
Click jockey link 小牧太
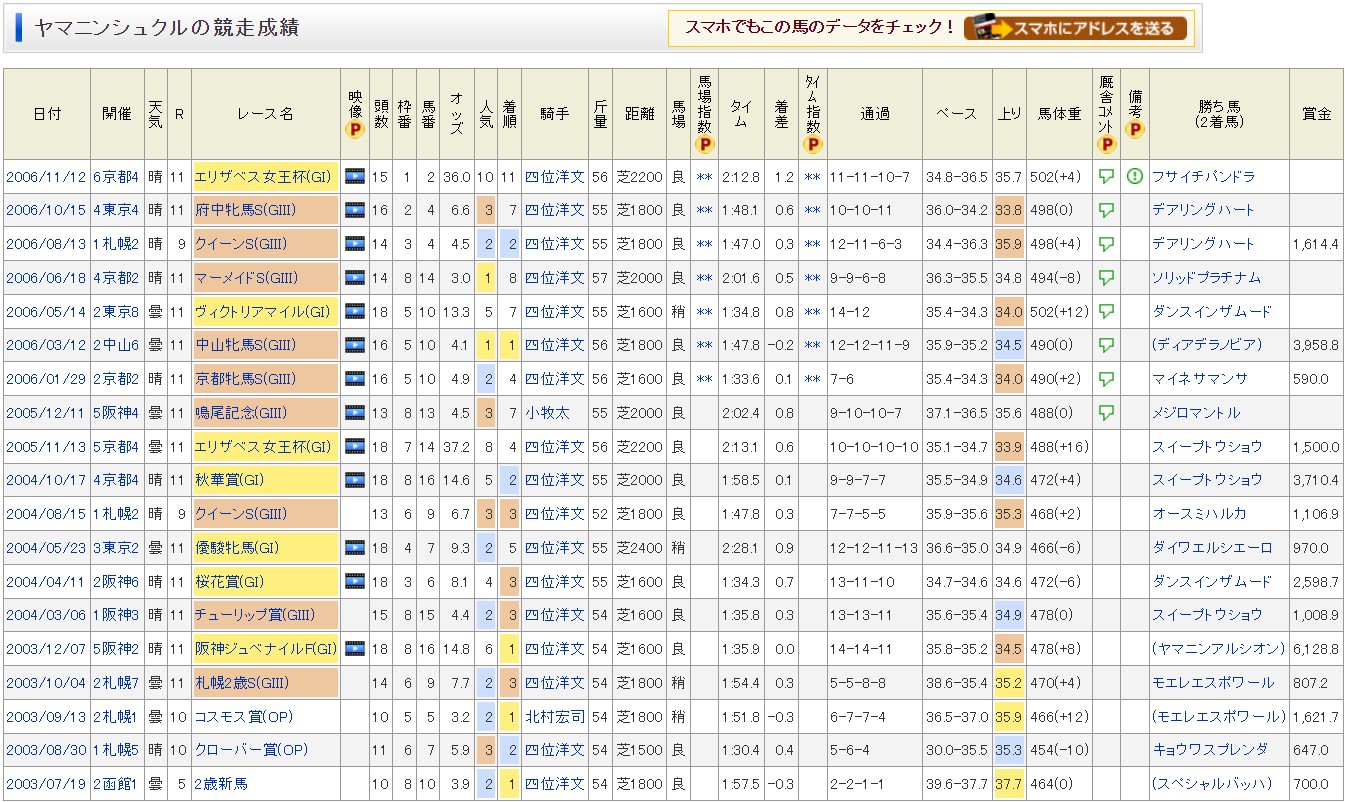tap(547, 412)
